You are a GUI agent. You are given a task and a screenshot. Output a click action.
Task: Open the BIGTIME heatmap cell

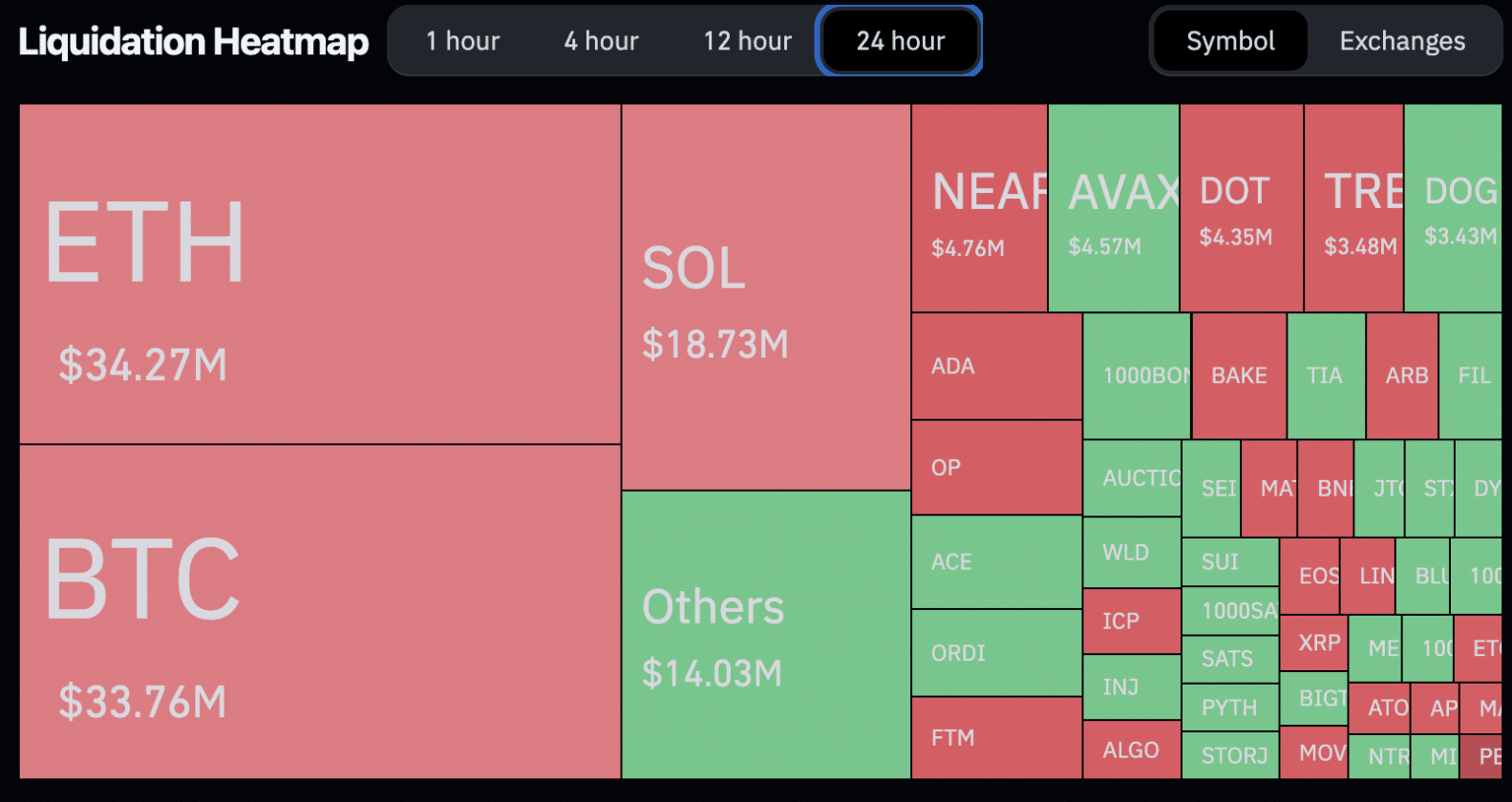pyautogui.click(x=1313, y=699)
